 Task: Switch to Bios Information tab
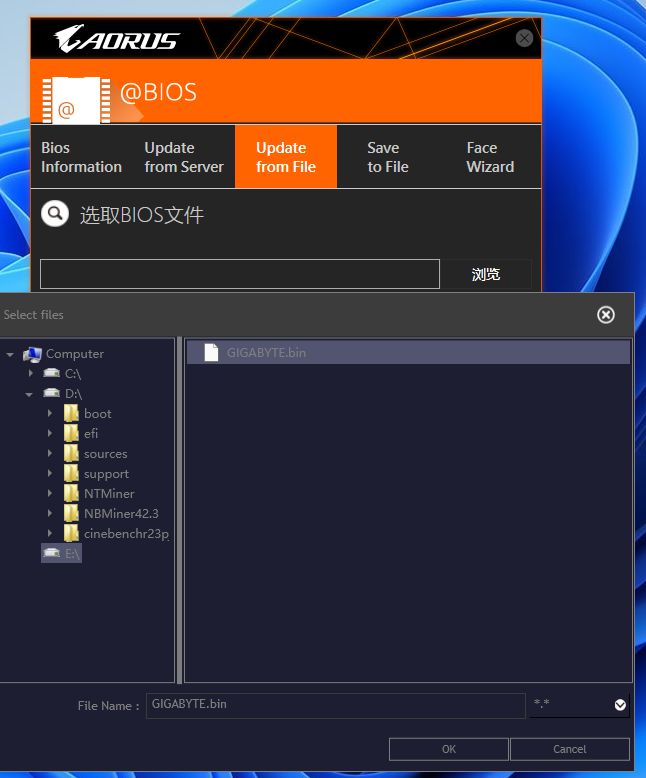coord(81,157)
